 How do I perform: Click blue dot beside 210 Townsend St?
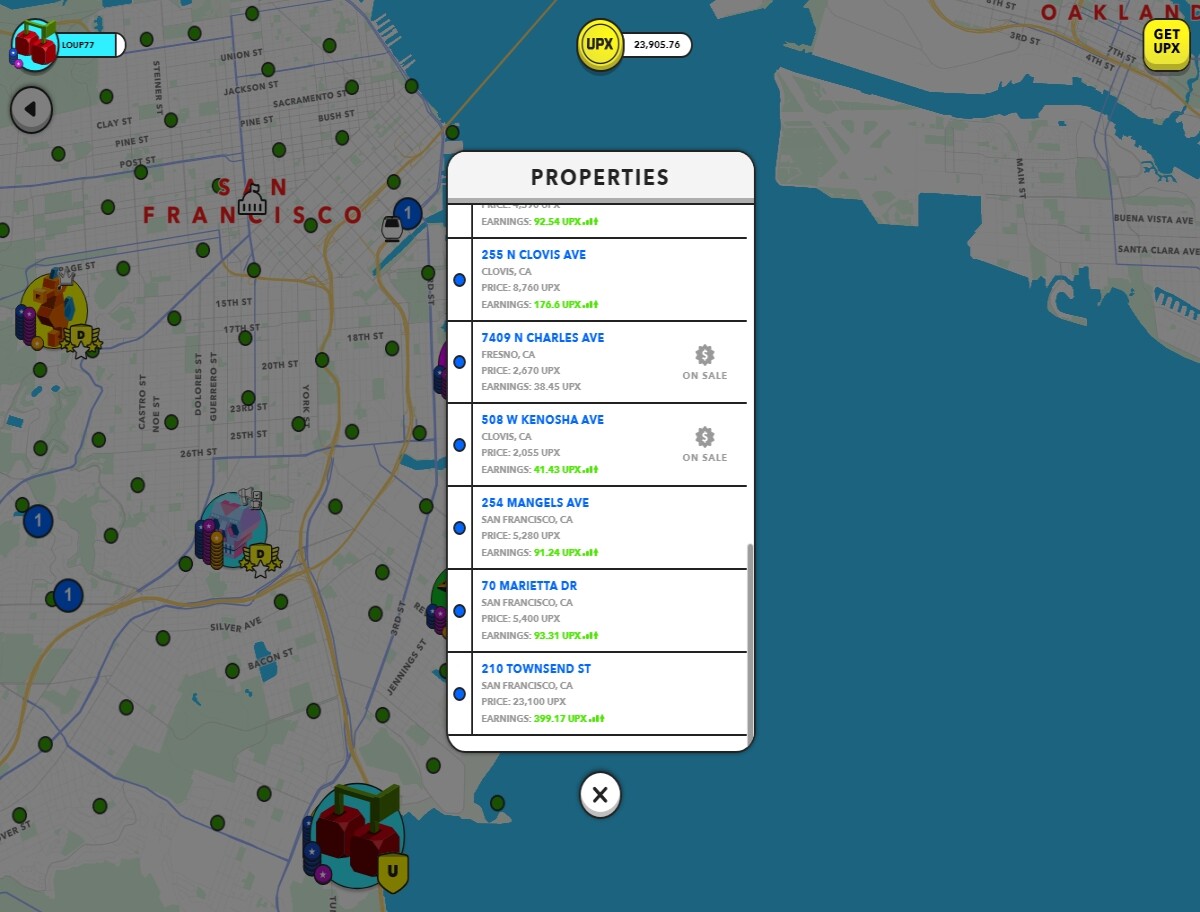(460, 693)
